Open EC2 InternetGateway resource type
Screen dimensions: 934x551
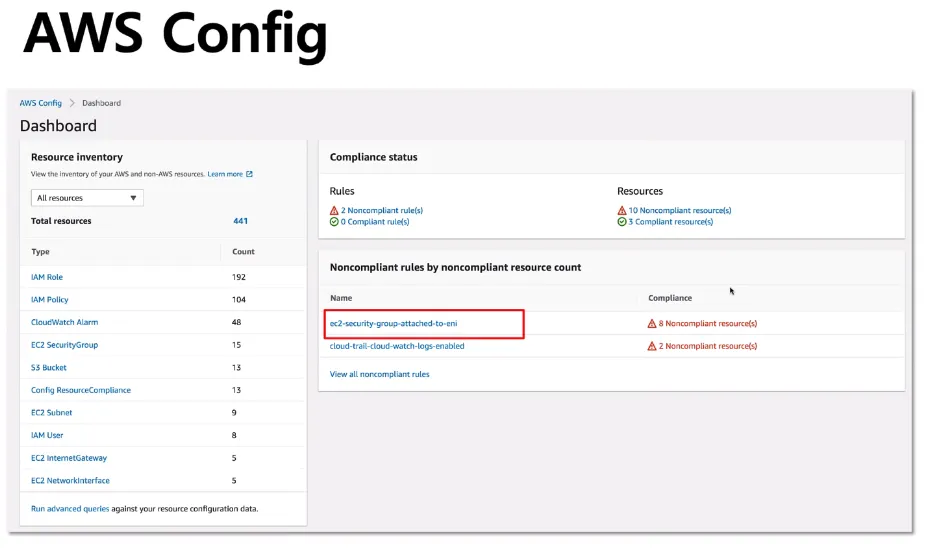[69, 458]
